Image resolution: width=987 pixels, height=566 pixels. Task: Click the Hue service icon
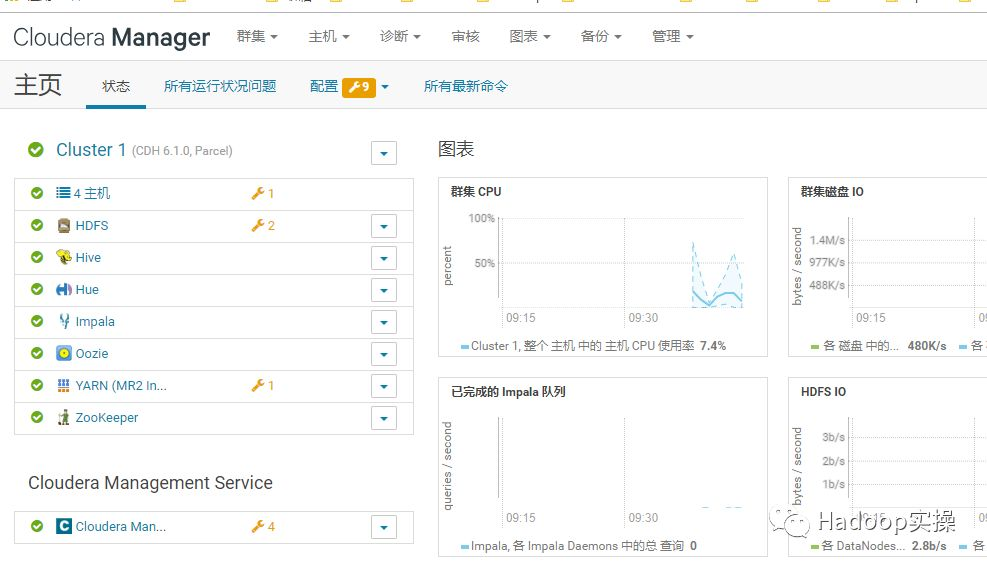64,290
